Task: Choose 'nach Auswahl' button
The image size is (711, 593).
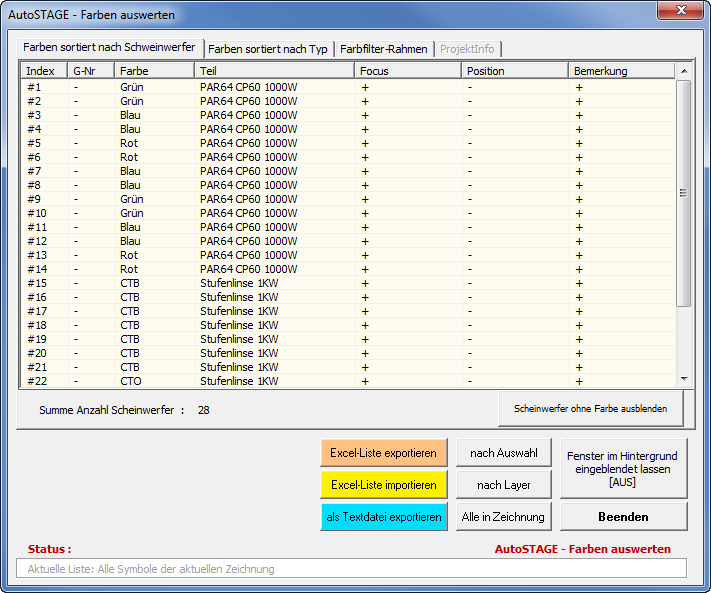Action: coord(504,453)
